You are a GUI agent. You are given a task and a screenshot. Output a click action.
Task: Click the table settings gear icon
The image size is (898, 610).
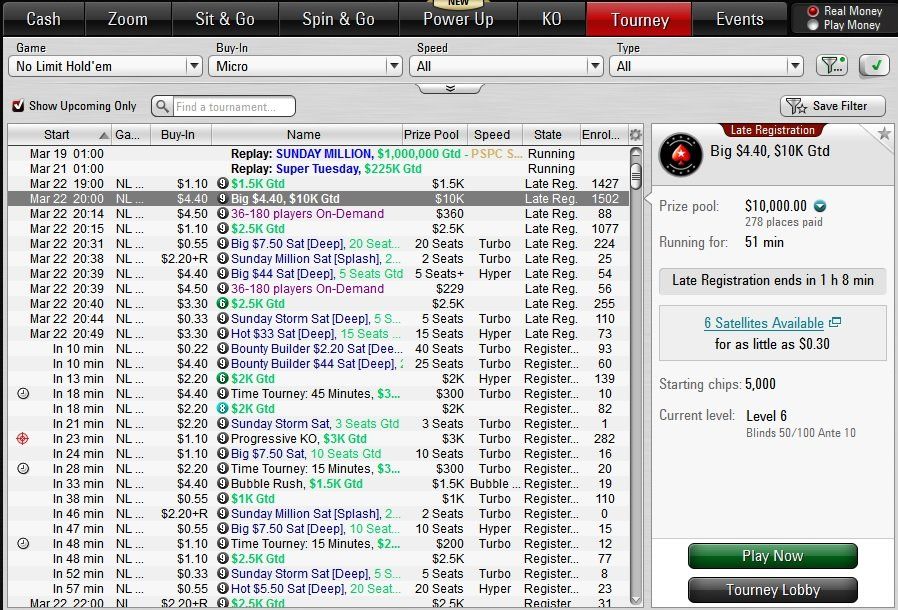(x=636, y=135)
